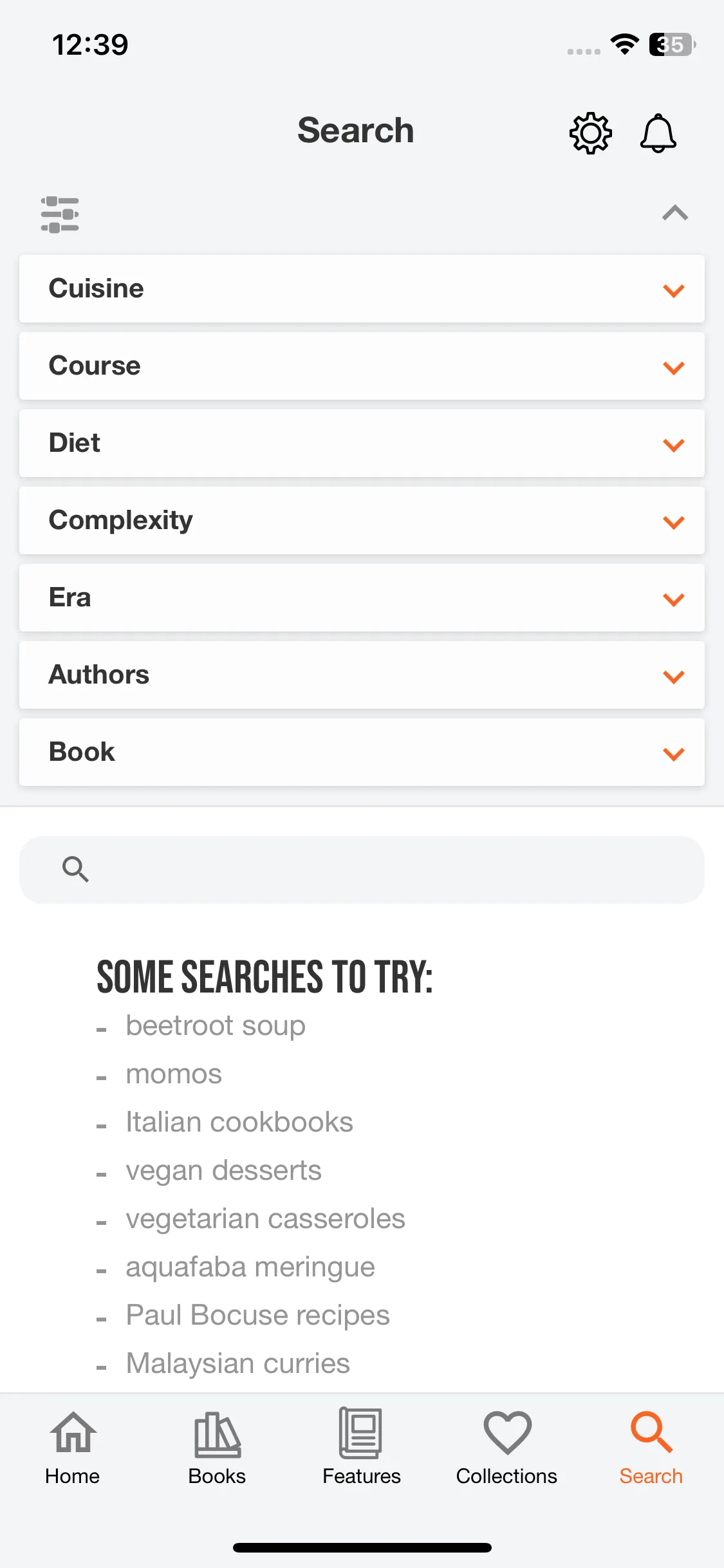Open the Features tab icon
The width and height of the screenshot is (724, 1568).
coord(361,1433)
